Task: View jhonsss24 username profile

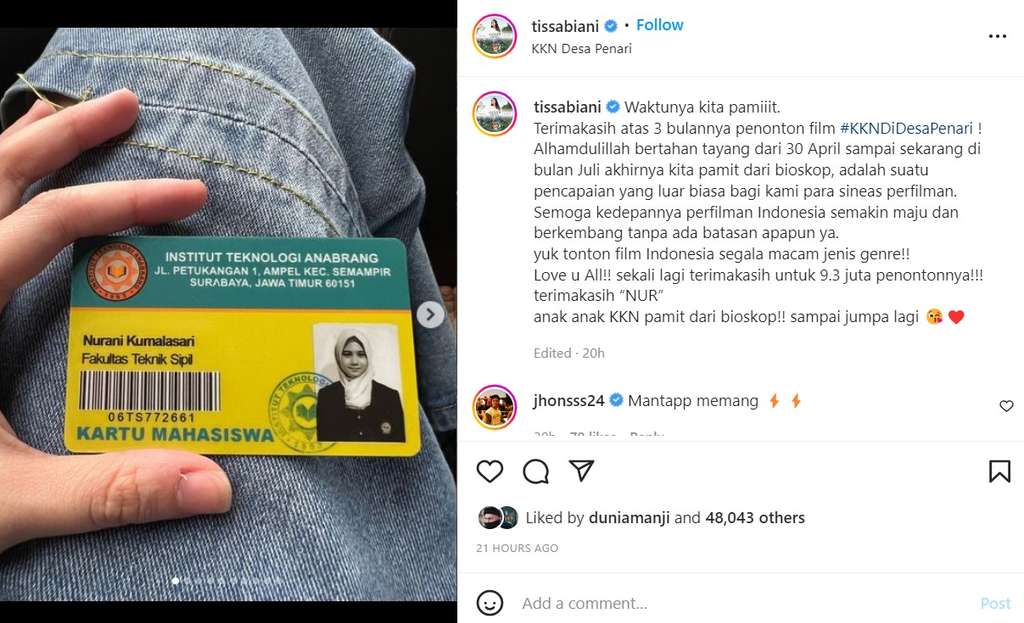Action: (x=569, y=400)
